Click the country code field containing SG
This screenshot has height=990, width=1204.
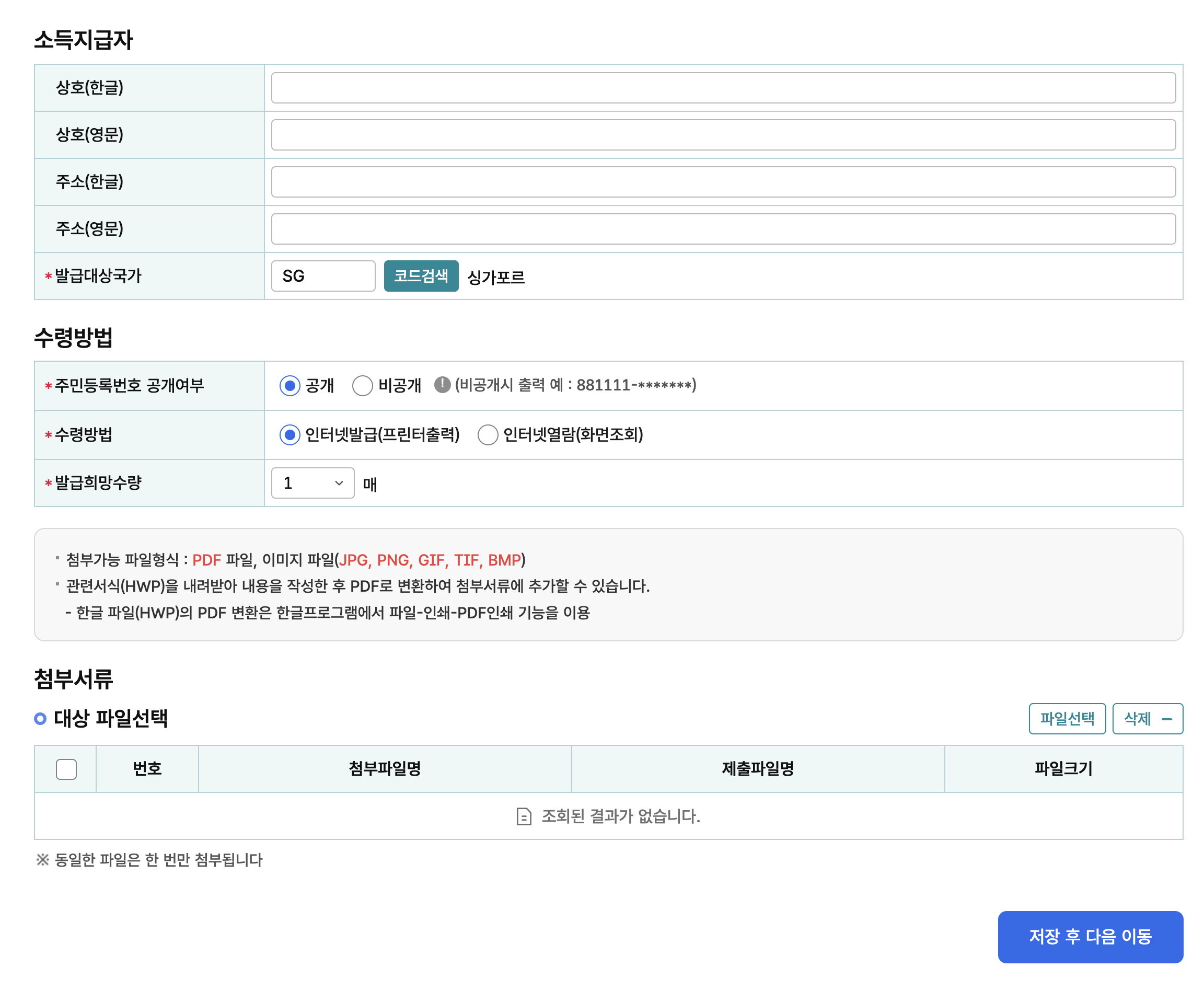pos(322,276)
